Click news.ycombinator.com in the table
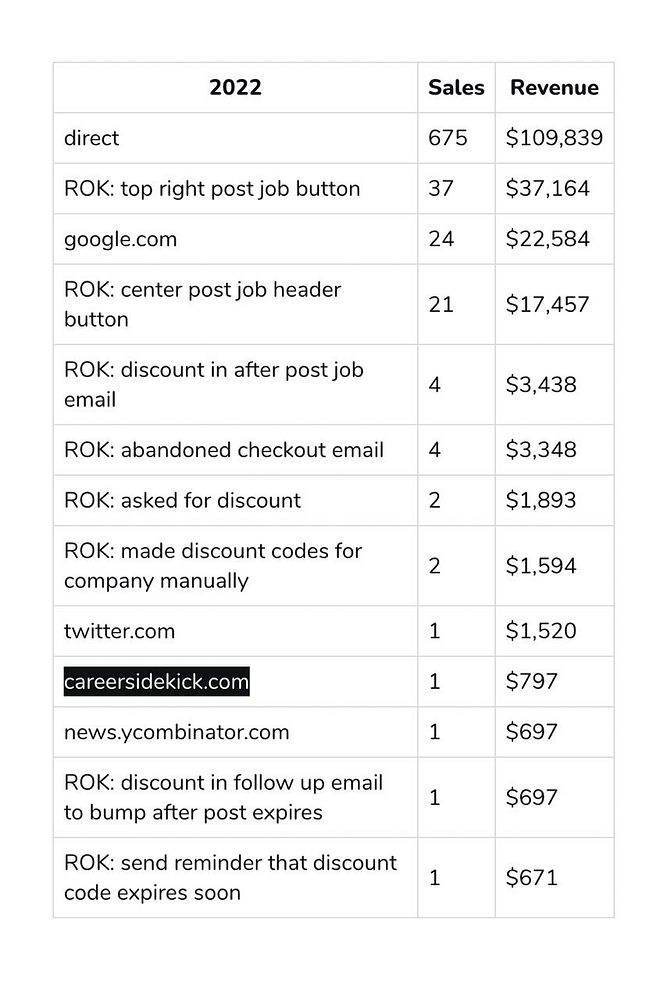Screen dimensions: 664x1000 coord(176,732)
